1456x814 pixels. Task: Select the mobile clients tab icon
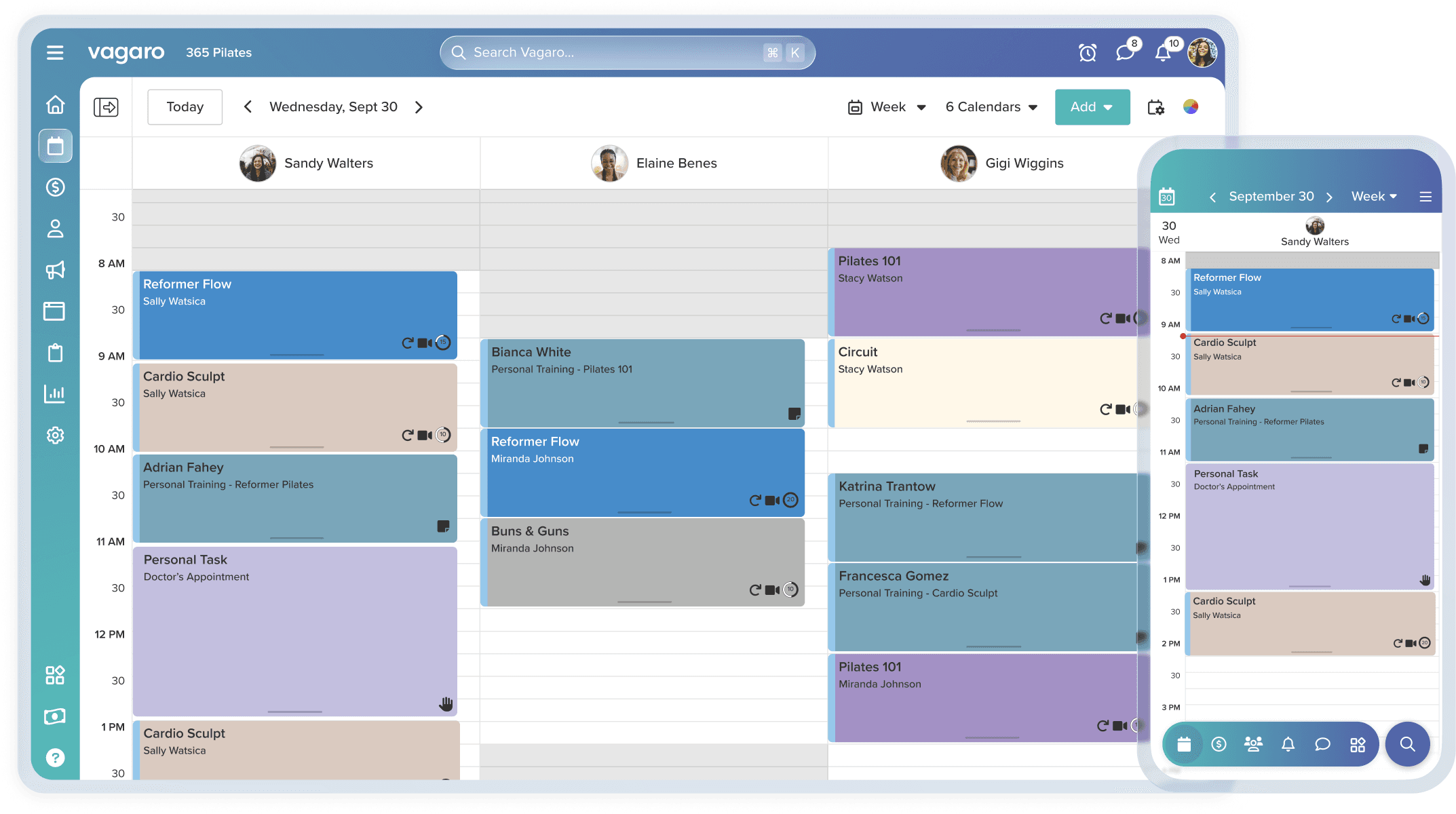pos(1253,744)
